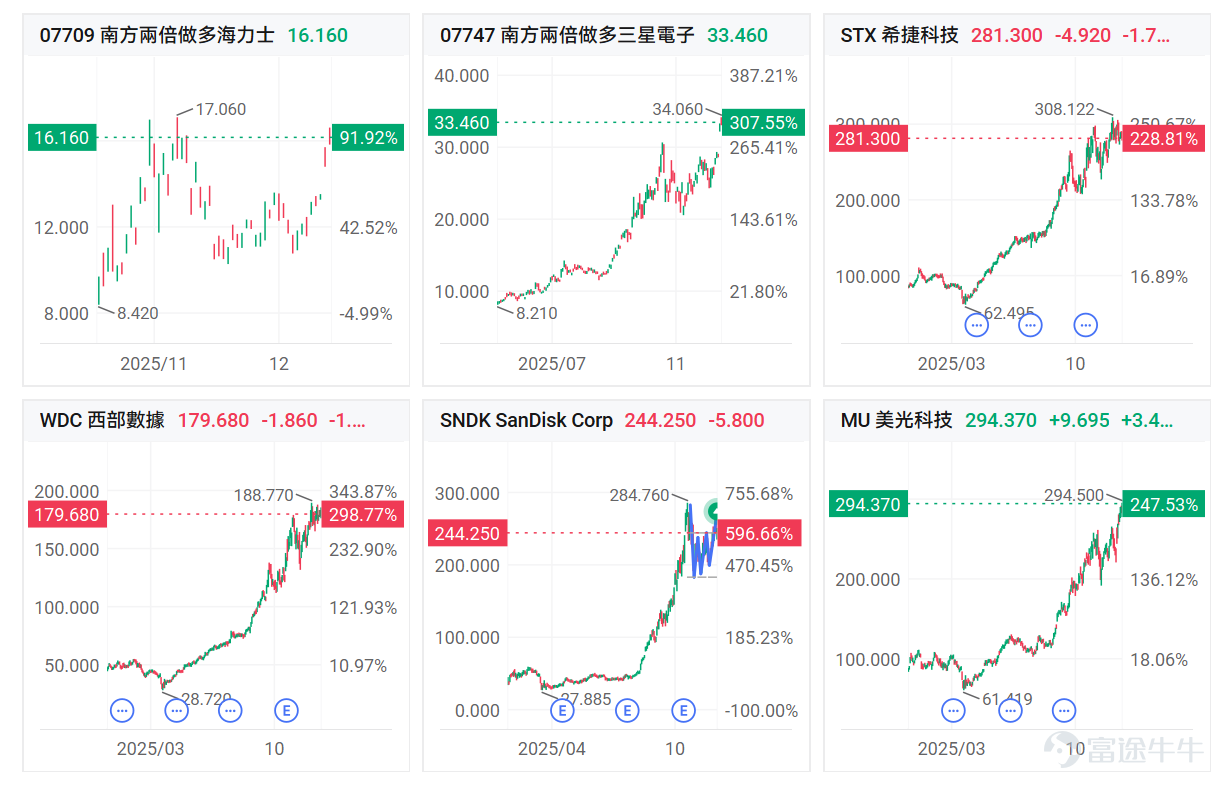This screenshot has width=1224, height=786.
Task: Click the E earnings marker in WDC chart
Action: coord(286,710)
